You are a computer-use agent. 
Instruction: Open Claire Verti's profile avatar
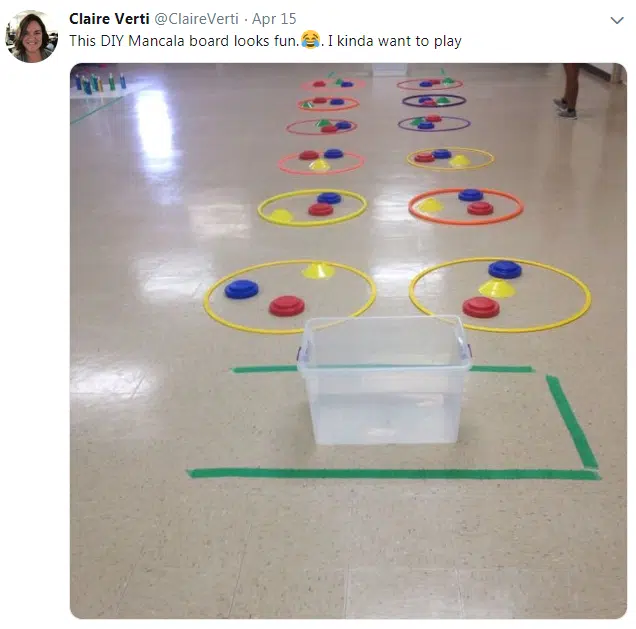(31, 36)
